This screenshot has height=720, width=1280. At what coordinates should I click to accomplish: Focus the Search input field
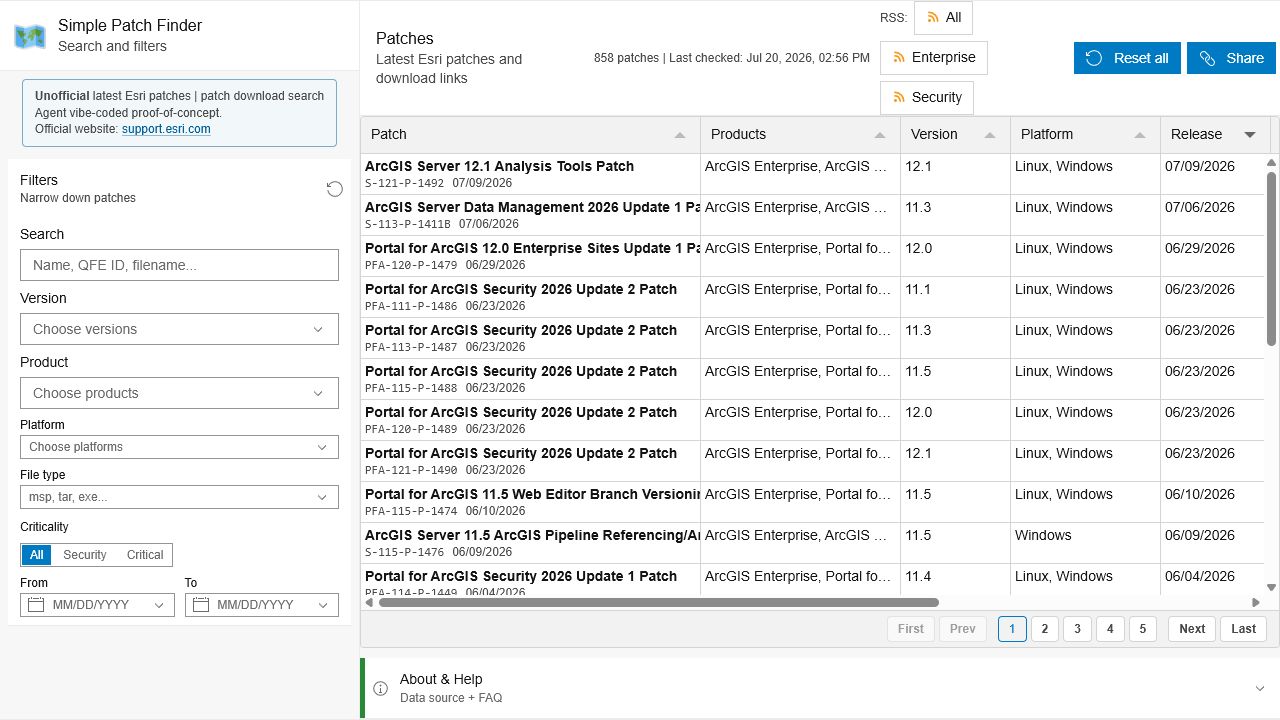click(x=179, y=265)
